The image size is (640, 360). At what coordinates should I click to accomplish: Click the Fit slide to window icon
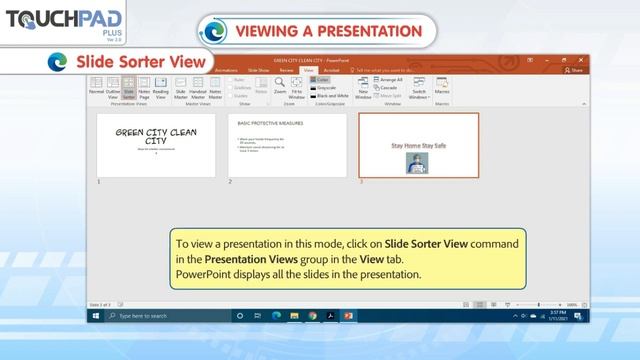click(584, 305)
